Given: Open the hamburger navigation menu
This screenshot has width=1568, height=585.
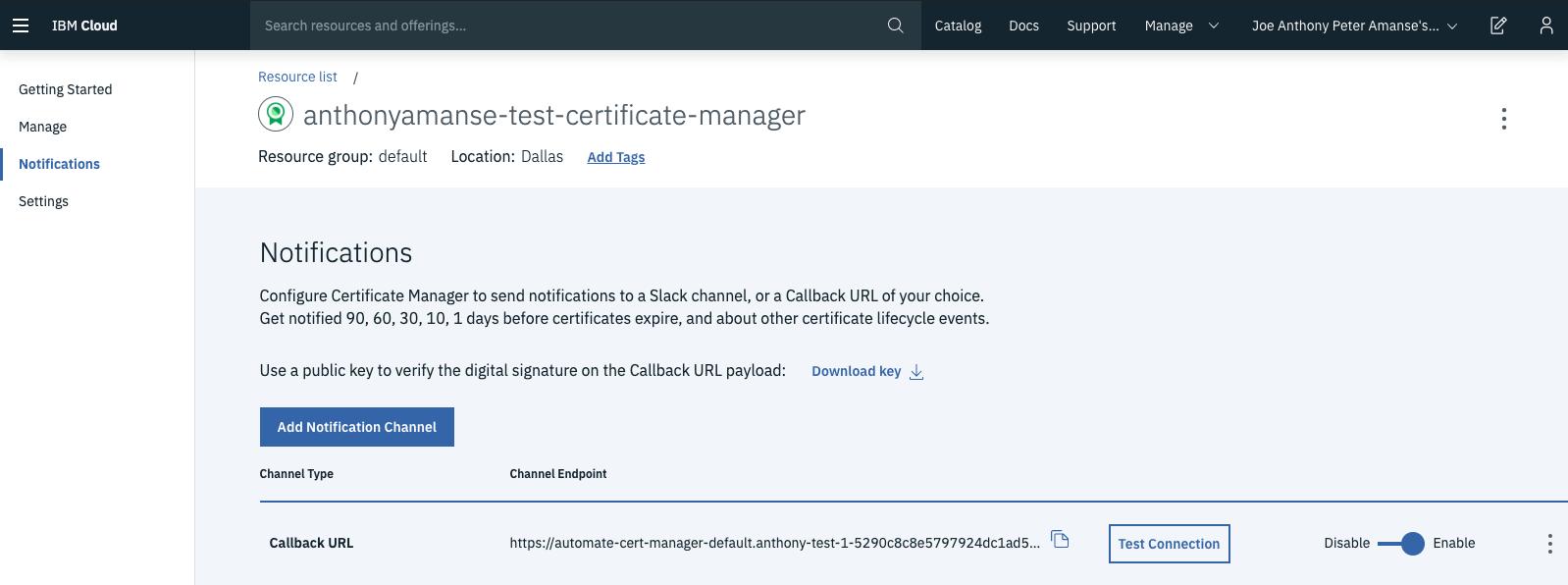Looking at the screenshot, I should [x=21, y=26].
